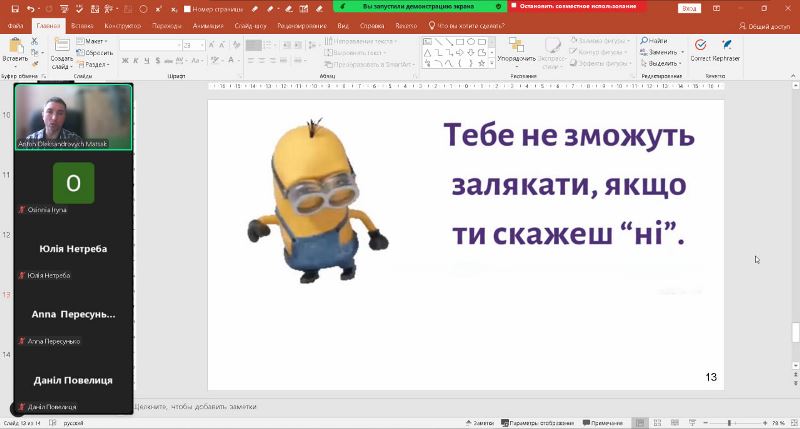The image size is (800, 429).
Task: Click the Slideshow view icon in status bar
Action: pos(692,423)
